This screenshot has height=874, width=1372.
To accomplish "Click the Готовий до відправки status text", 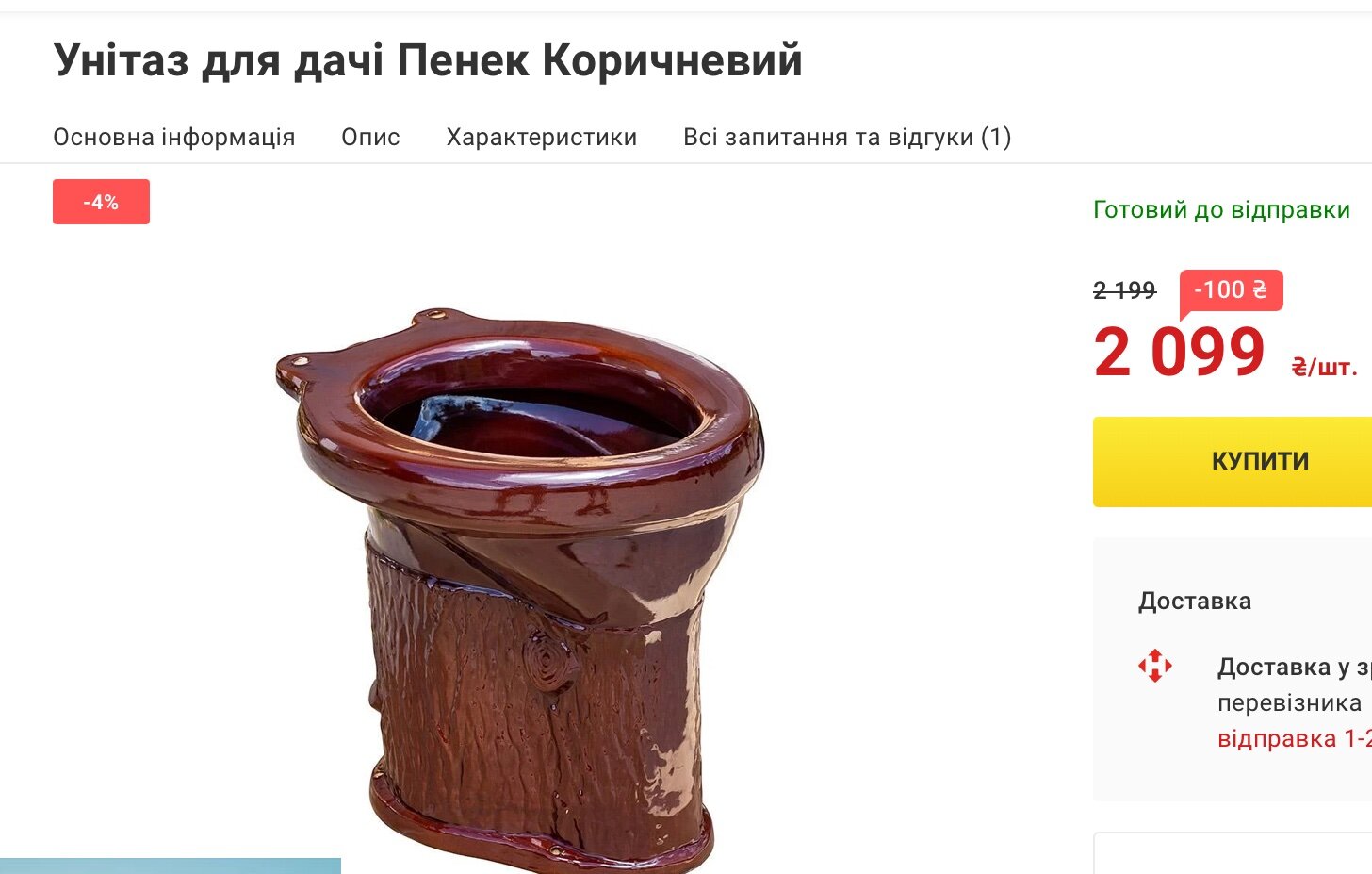I will 1221,209.
